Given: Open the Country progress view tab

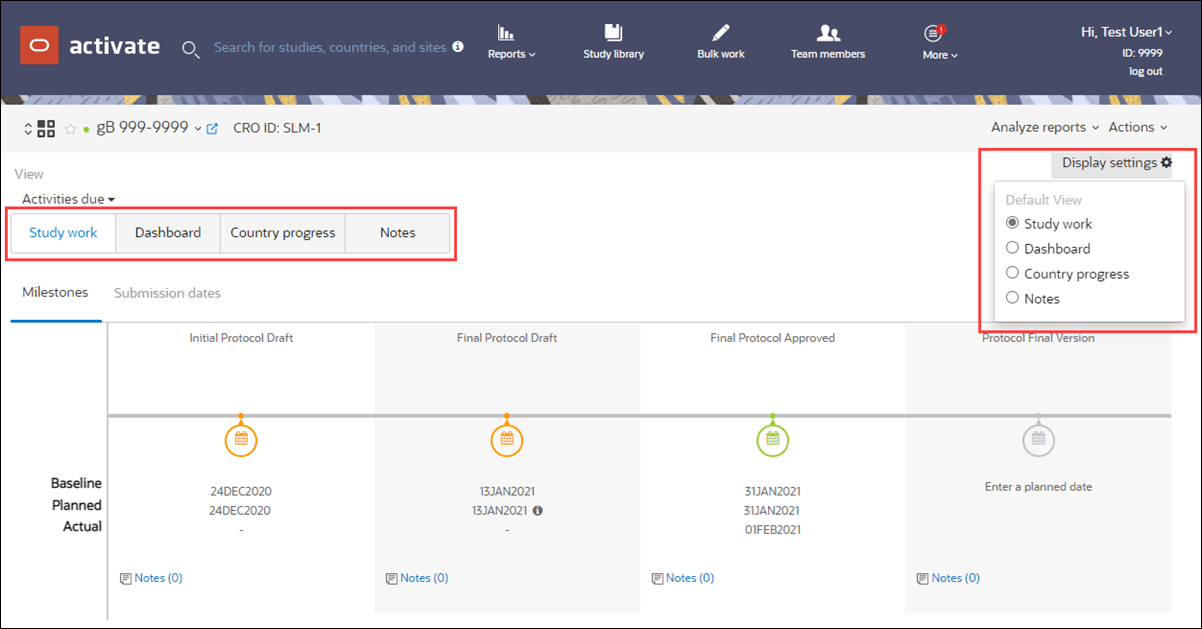Looking at the screenshot, I should point(283,232).
